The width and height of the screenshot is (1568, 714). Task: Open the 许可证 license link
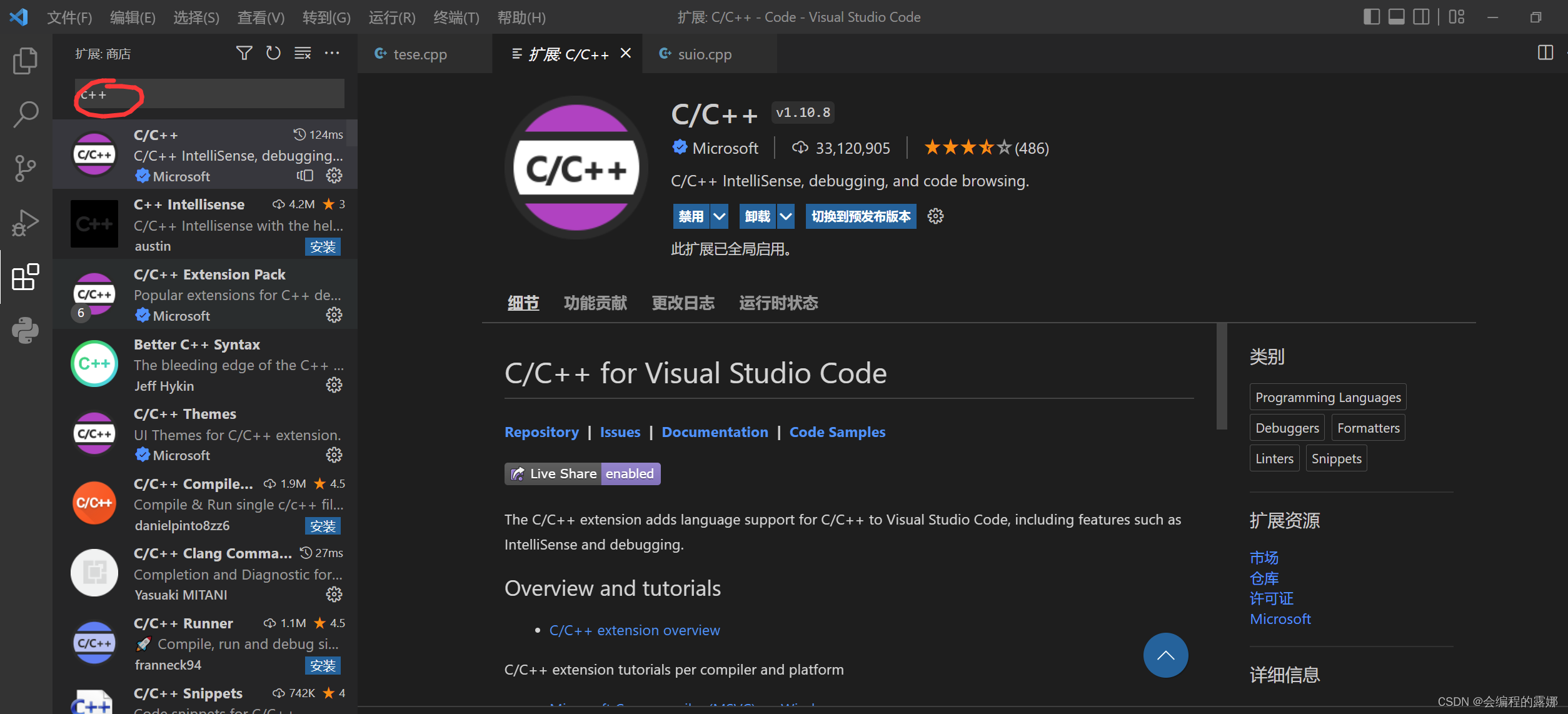[1272, 598]
